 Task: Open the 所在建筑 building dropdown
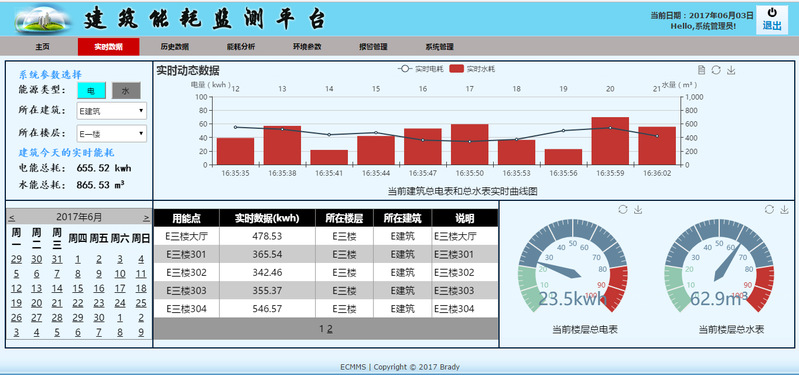click(x=112, y=111)
